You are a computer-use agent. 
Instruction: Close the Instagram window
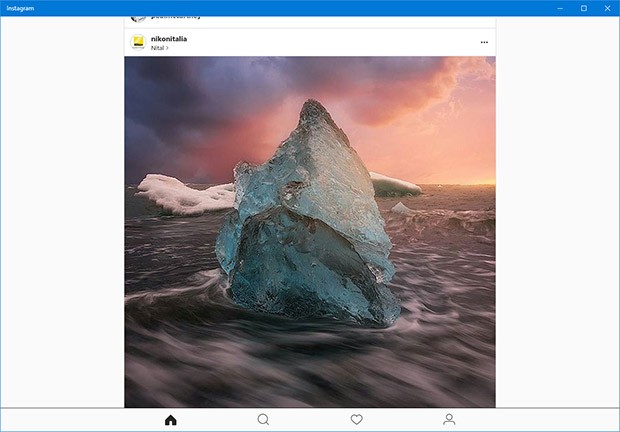coord(608,8)
